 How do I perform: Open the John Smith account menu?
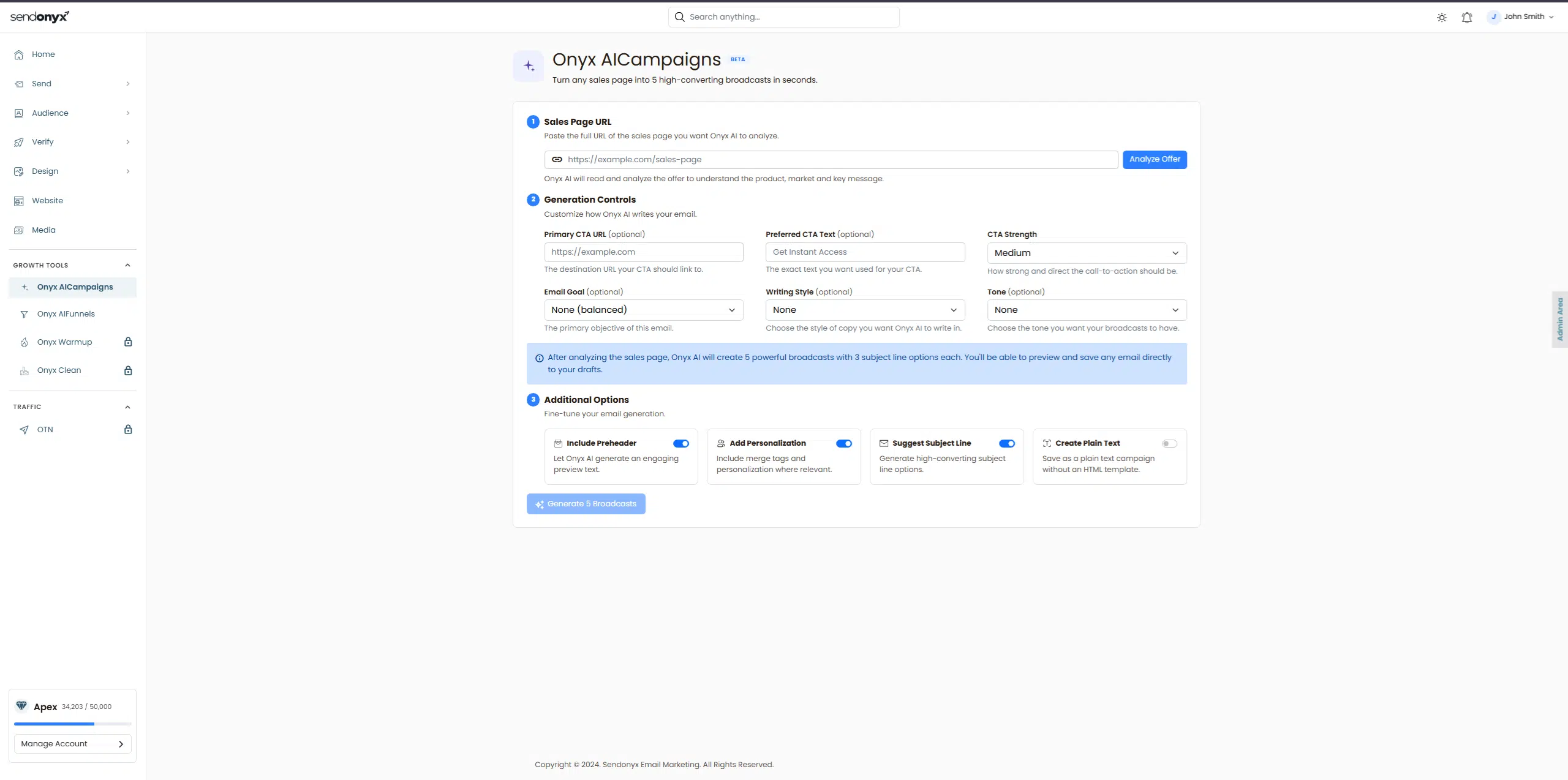click(1520, 17)
